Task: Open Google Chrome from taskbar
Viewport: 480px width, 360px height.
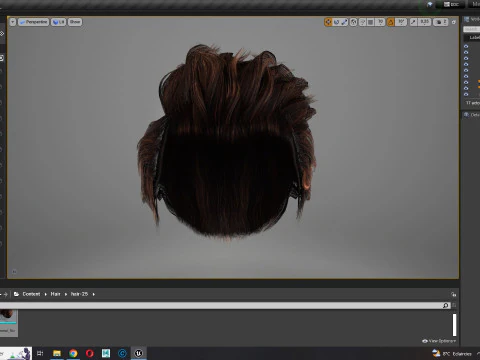Action: [x=73, y=353]
